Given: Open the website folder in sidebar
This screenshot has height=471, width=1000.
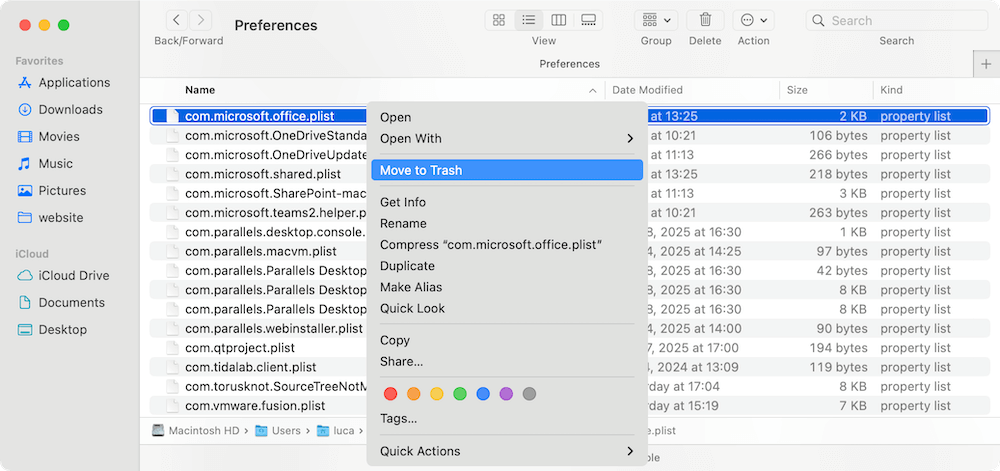Looking at the screenshot, I should [50, 217].
